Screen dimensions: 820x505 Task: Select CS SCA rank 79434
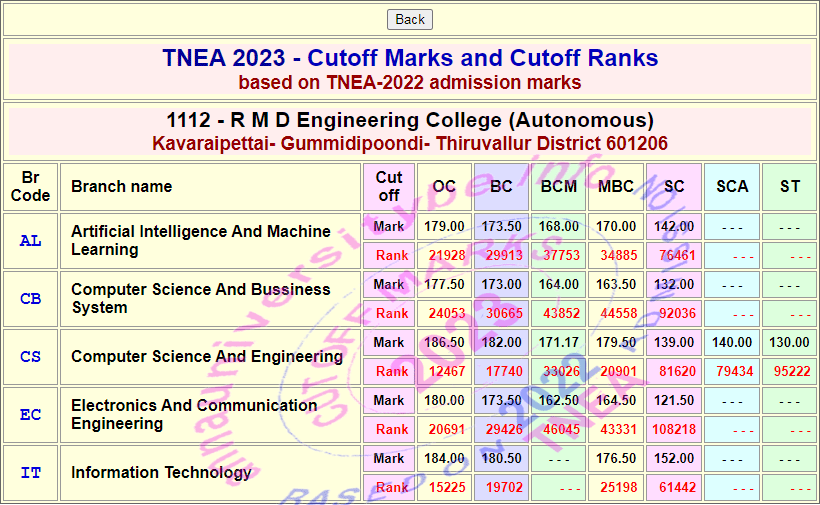735,371
